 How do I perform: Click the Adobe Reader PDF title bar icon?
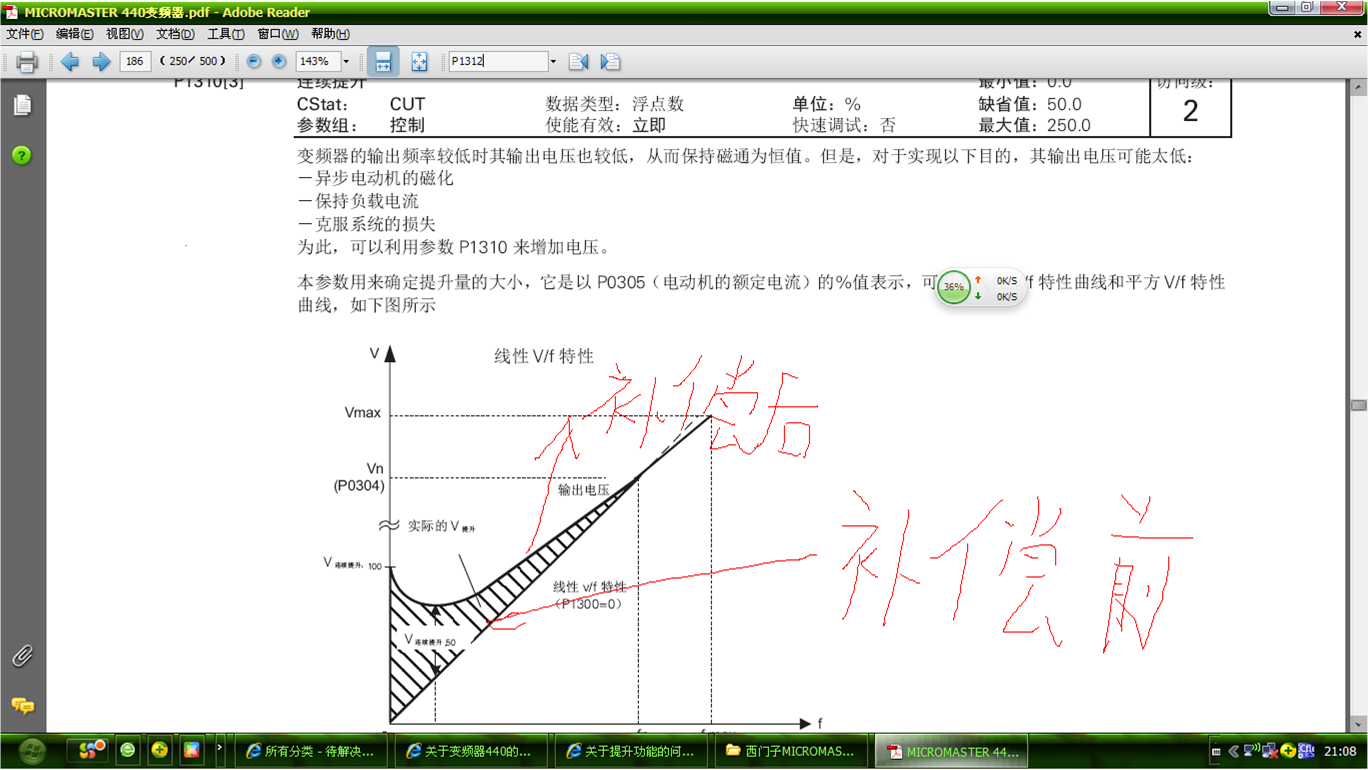(x=11, y=11)
